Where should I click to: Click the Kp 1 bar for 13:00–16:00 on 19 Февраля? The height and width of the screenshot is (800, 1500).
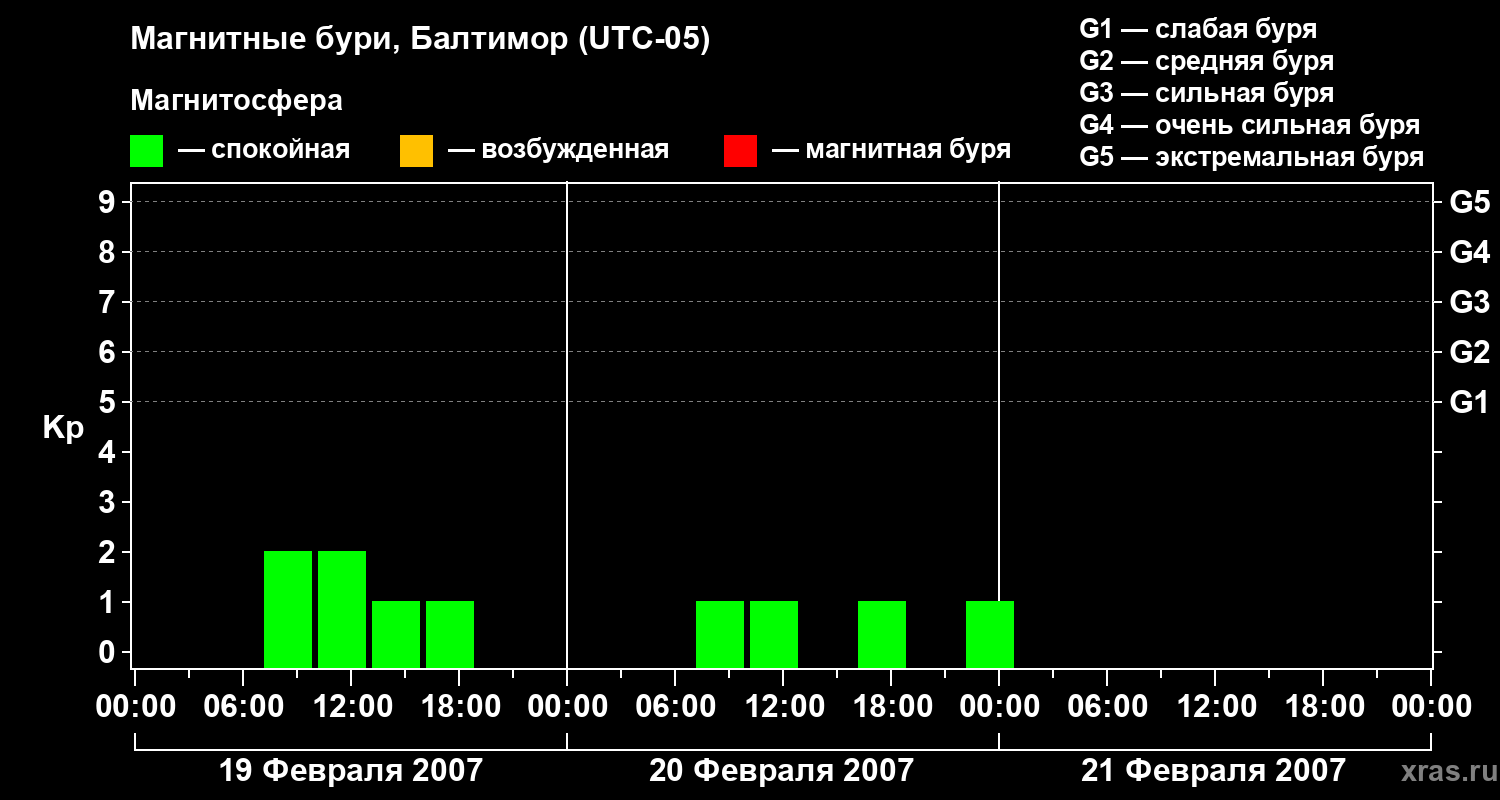click(396, 634)
